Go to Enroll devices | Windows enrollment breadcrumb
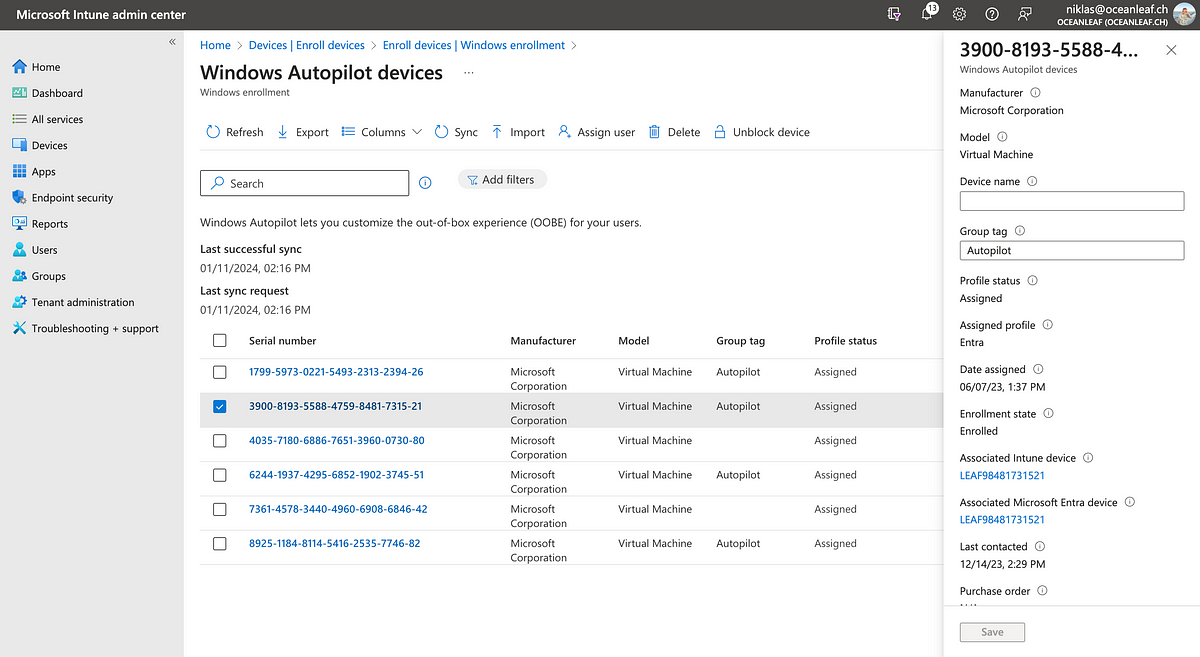Image resolution: width=1200 pixels, height=657 pixels. (474, 45)
